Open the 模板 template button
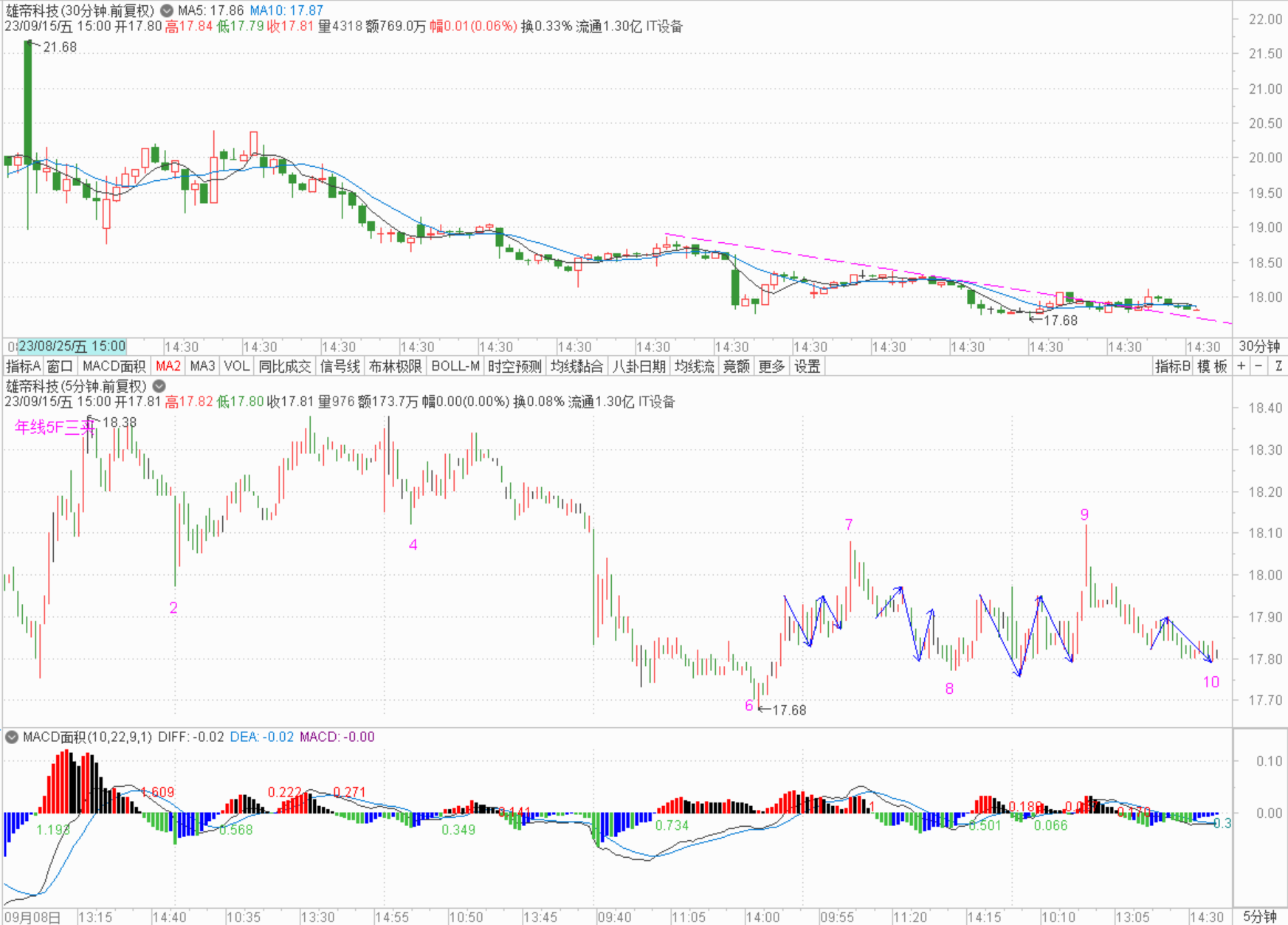 1211,366
